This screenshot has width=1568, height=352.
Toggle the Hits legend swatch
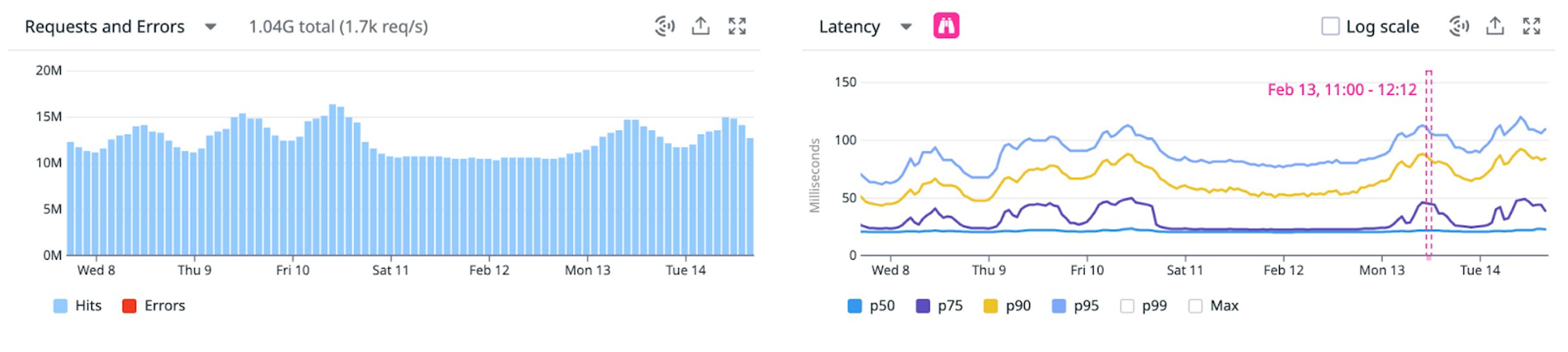(60, 306)
